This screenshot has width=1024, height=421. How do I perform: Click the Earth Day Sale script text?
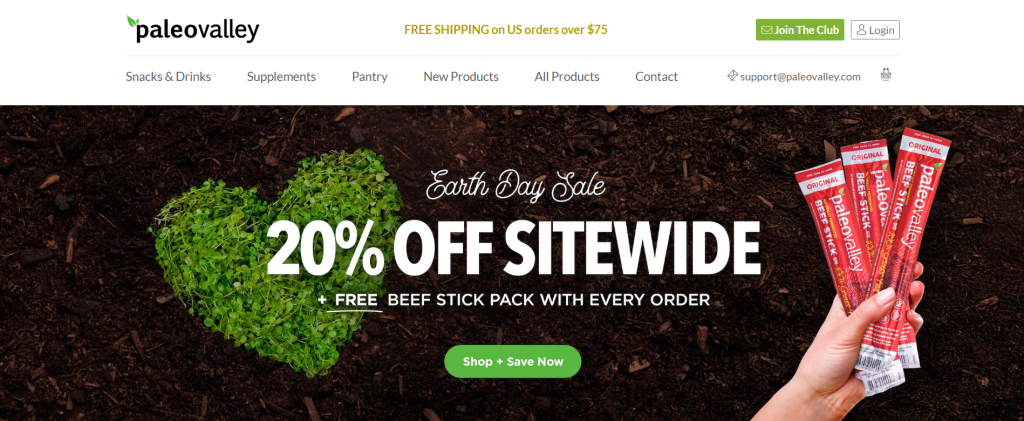515,185
